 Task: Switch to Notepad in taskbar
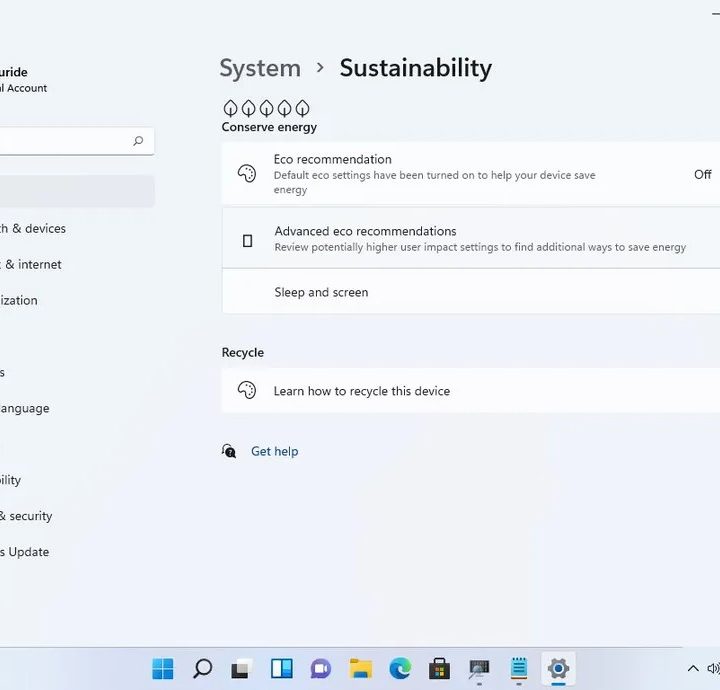click(x=519, y=668)
